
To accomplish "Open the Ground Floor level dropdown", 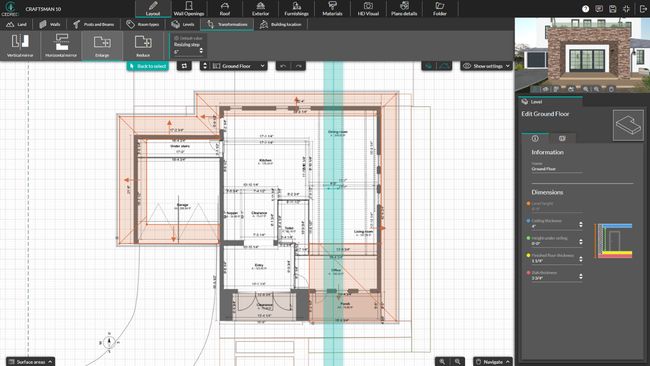I will [x=238, y=66].
